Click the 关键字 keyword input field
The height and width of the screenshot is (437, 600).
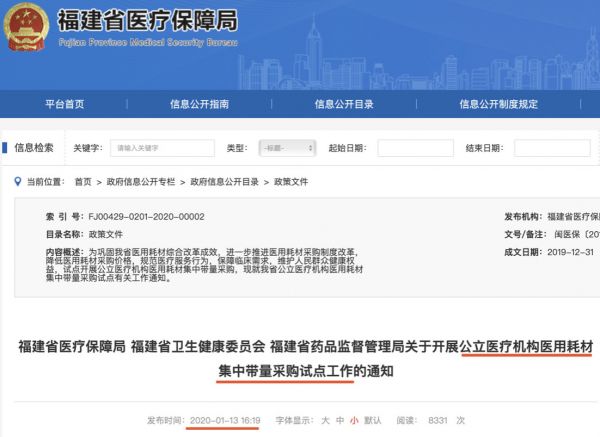(x=161, y=148)
